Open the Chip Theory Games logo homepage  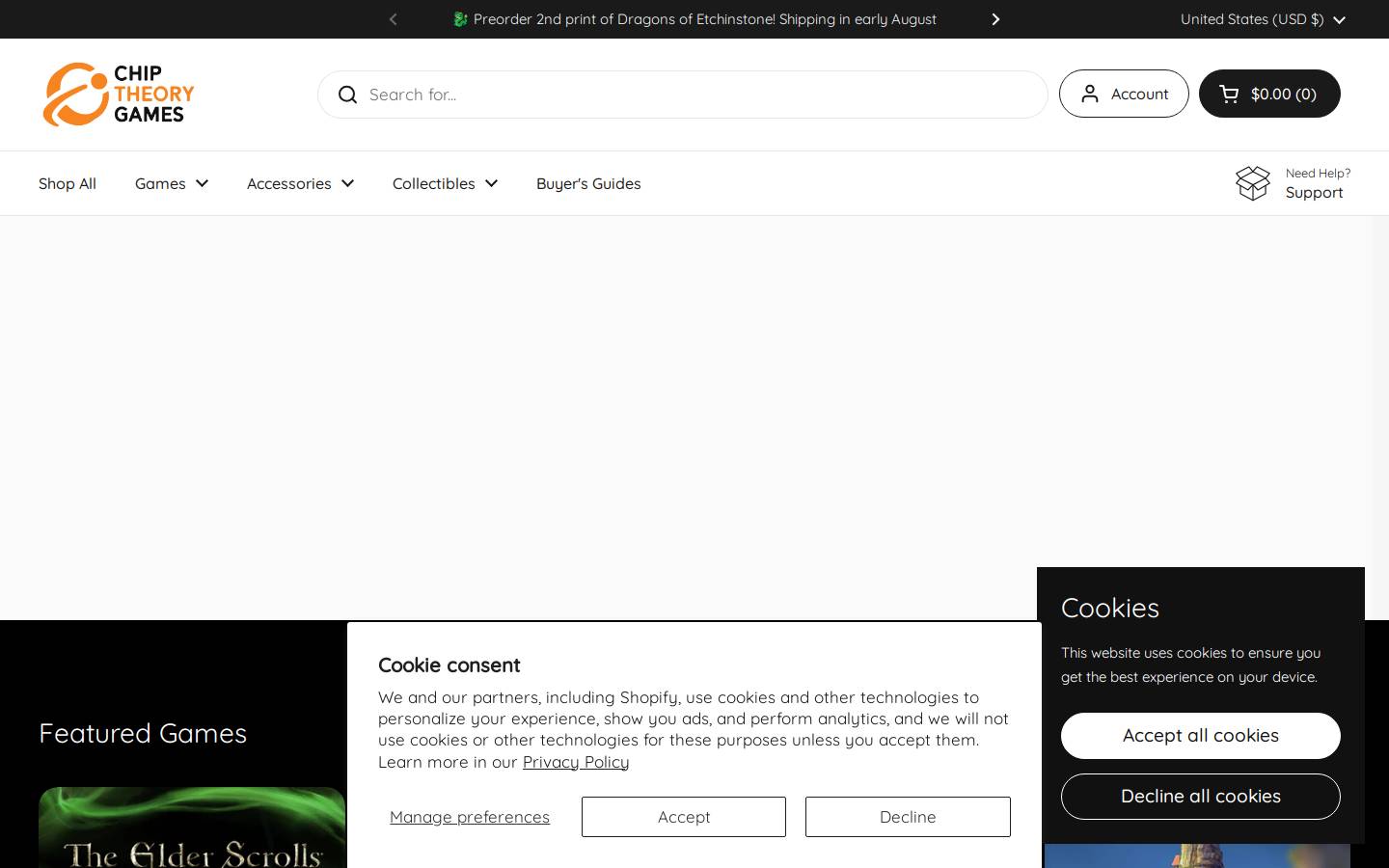[x=119, y=95]
